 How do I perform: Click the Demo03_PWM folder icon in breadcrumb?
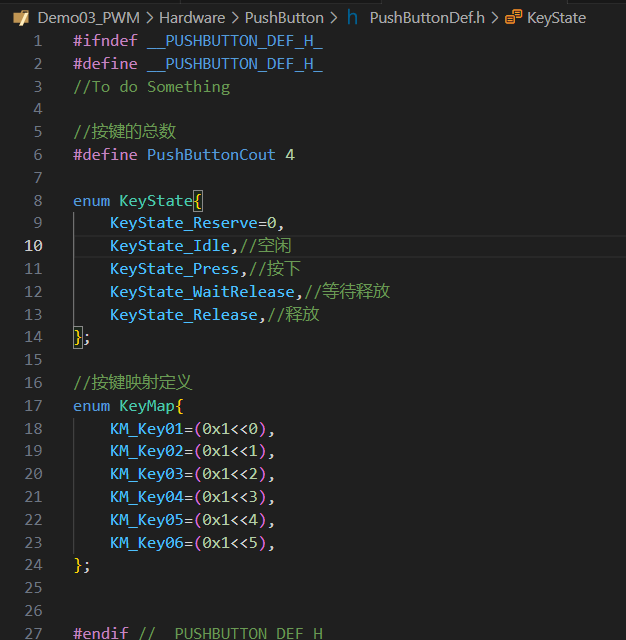(21, 18)
